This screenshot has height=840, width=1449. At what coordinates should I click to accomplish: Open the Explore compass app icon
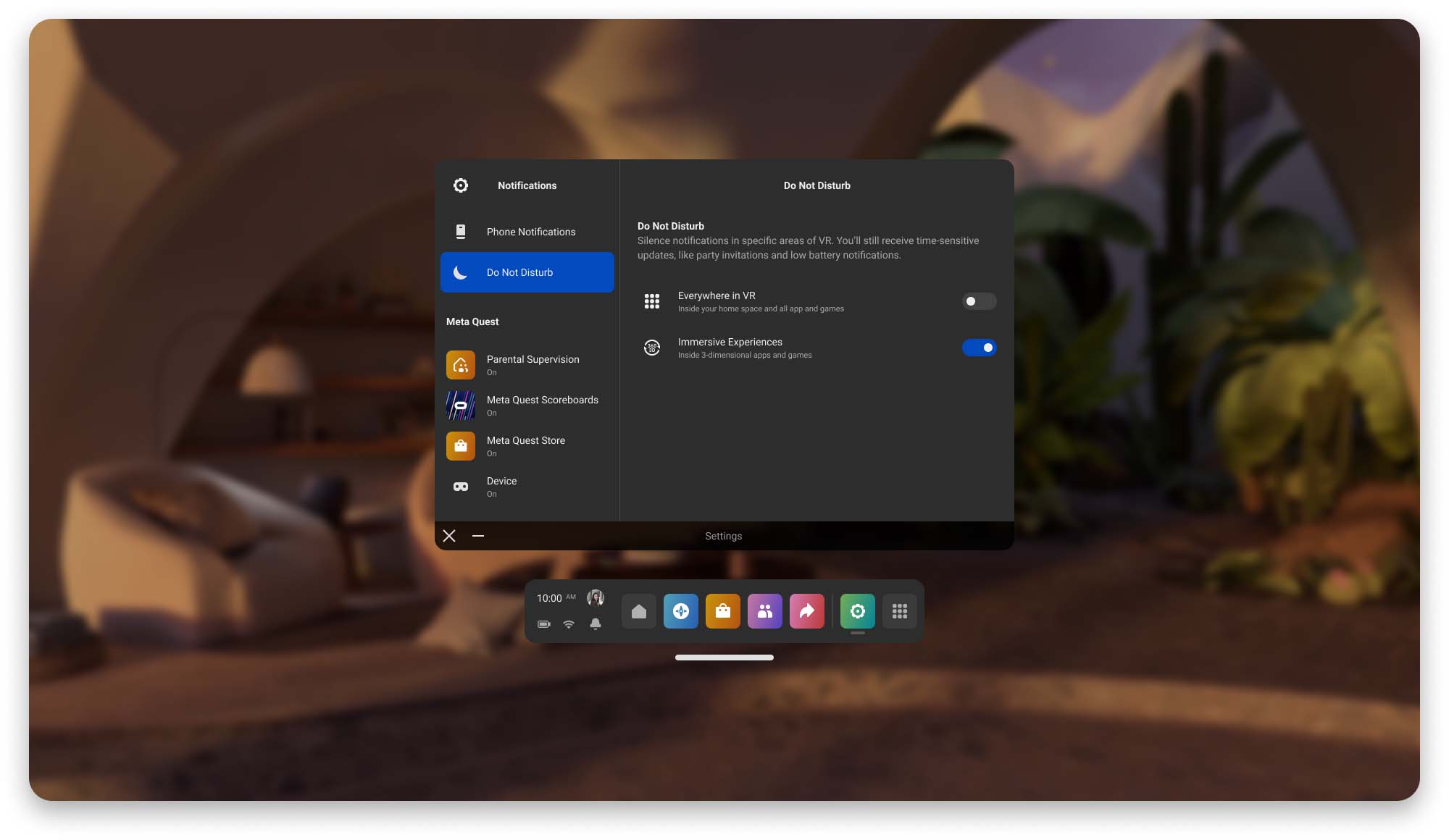click(681, 611)
